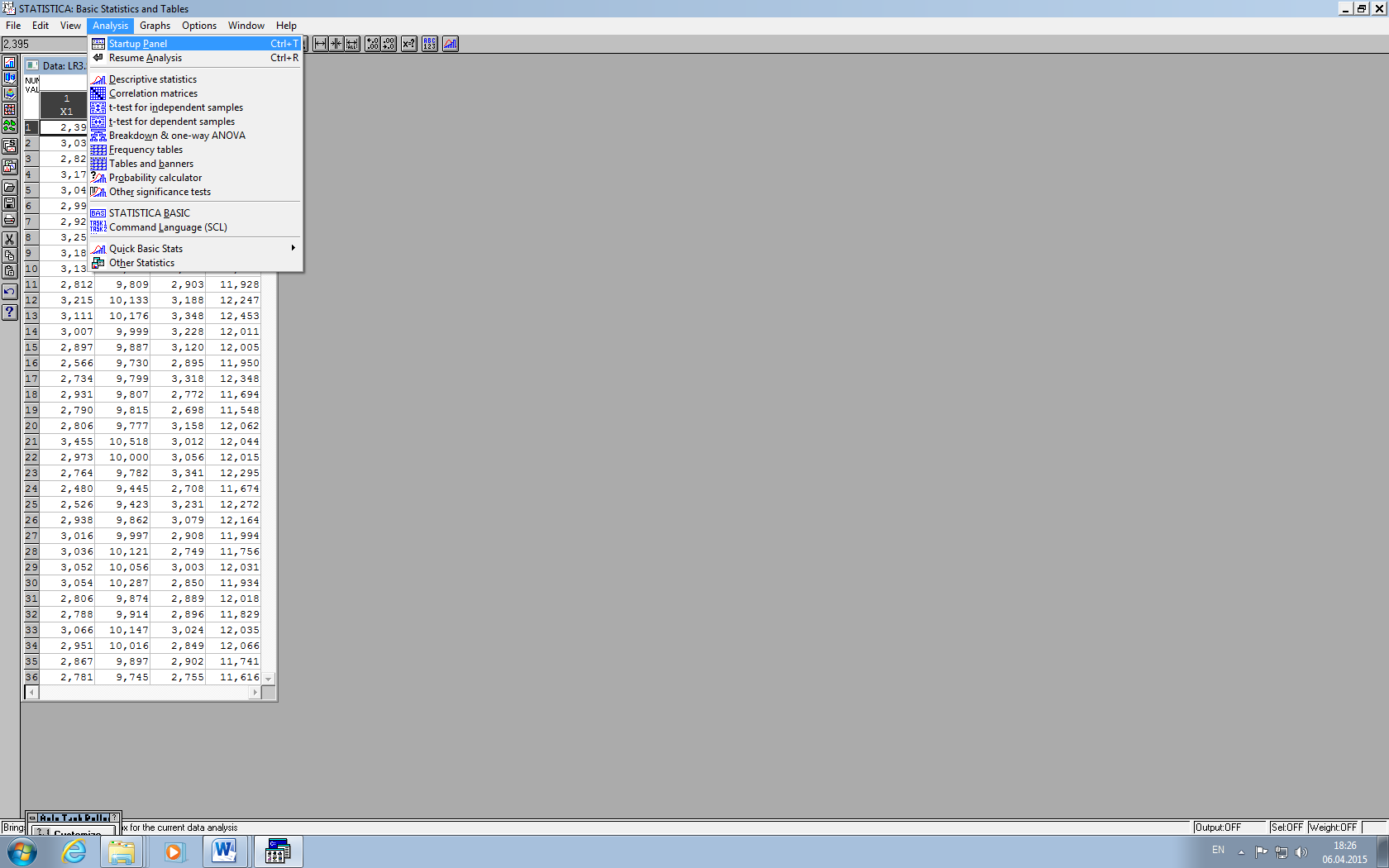Choose Resume Analysis menu entry
The image size is (1389, 868).
tap(195, 58)
